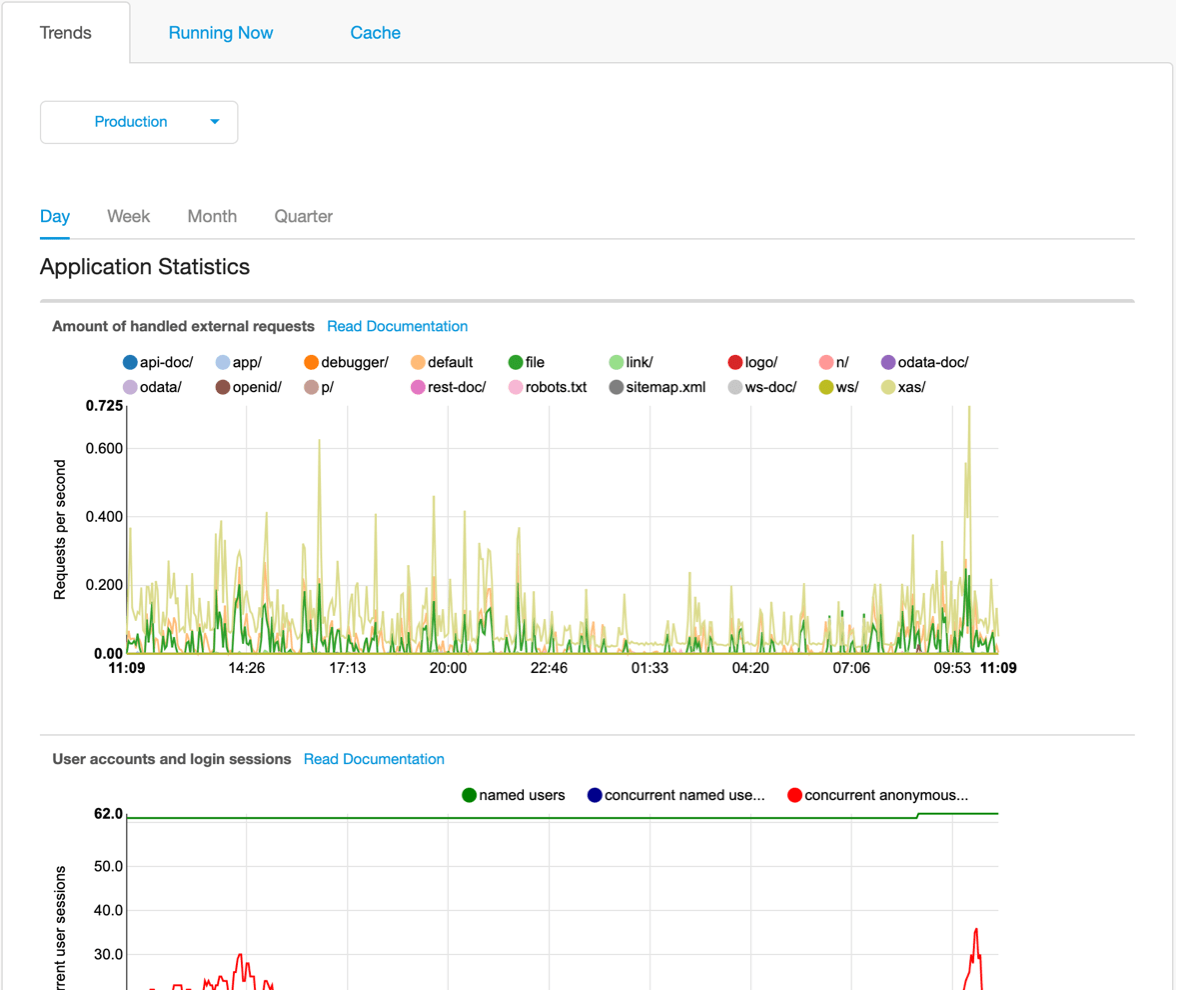1177x990 pixels.
Task: Click the sitemap.xml gray legend dot
Action: coord(616,387)
